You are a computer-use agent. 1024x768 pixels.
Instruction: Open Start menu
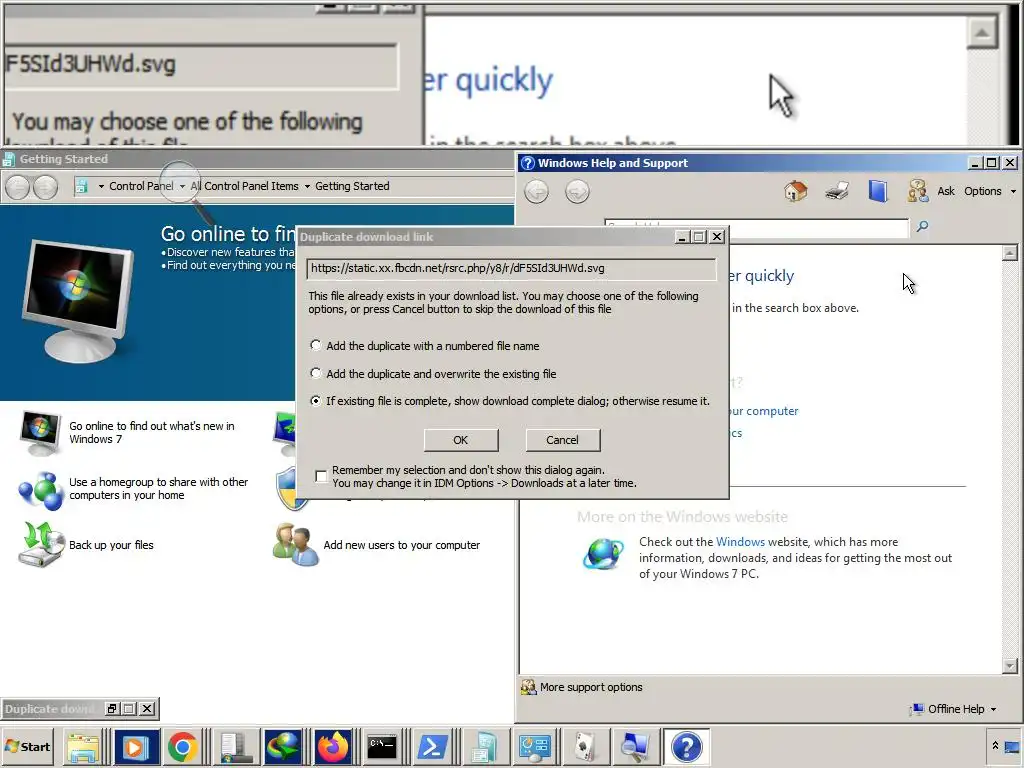pos(28,747)
